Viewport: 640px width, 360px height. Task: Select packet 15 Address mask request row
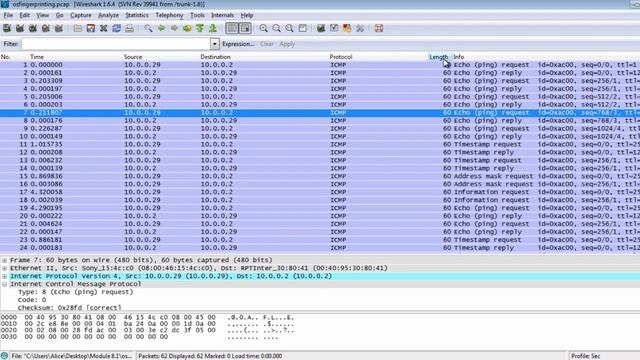[320, 176]
